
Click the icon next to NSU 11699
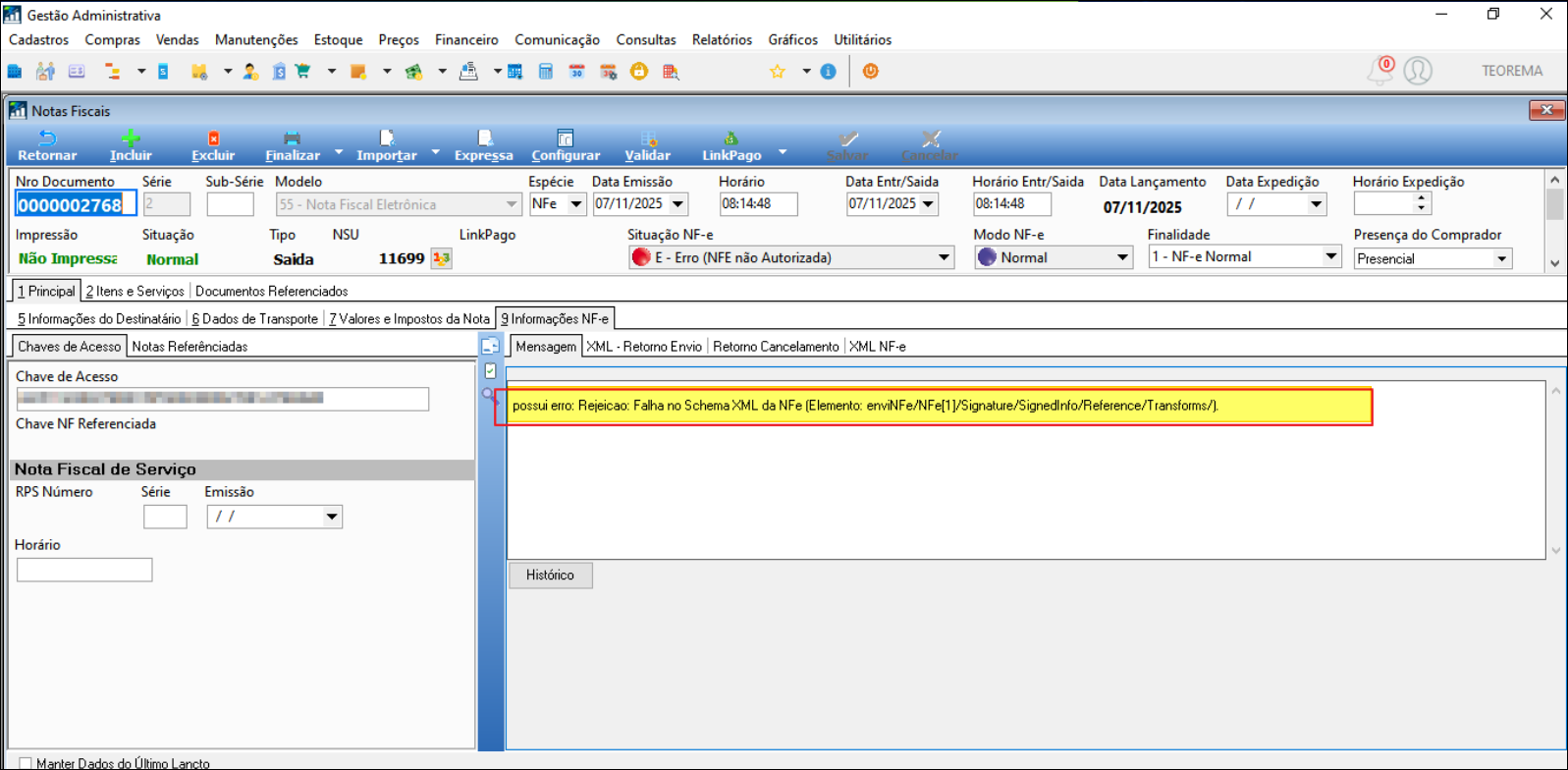[441, 258]
